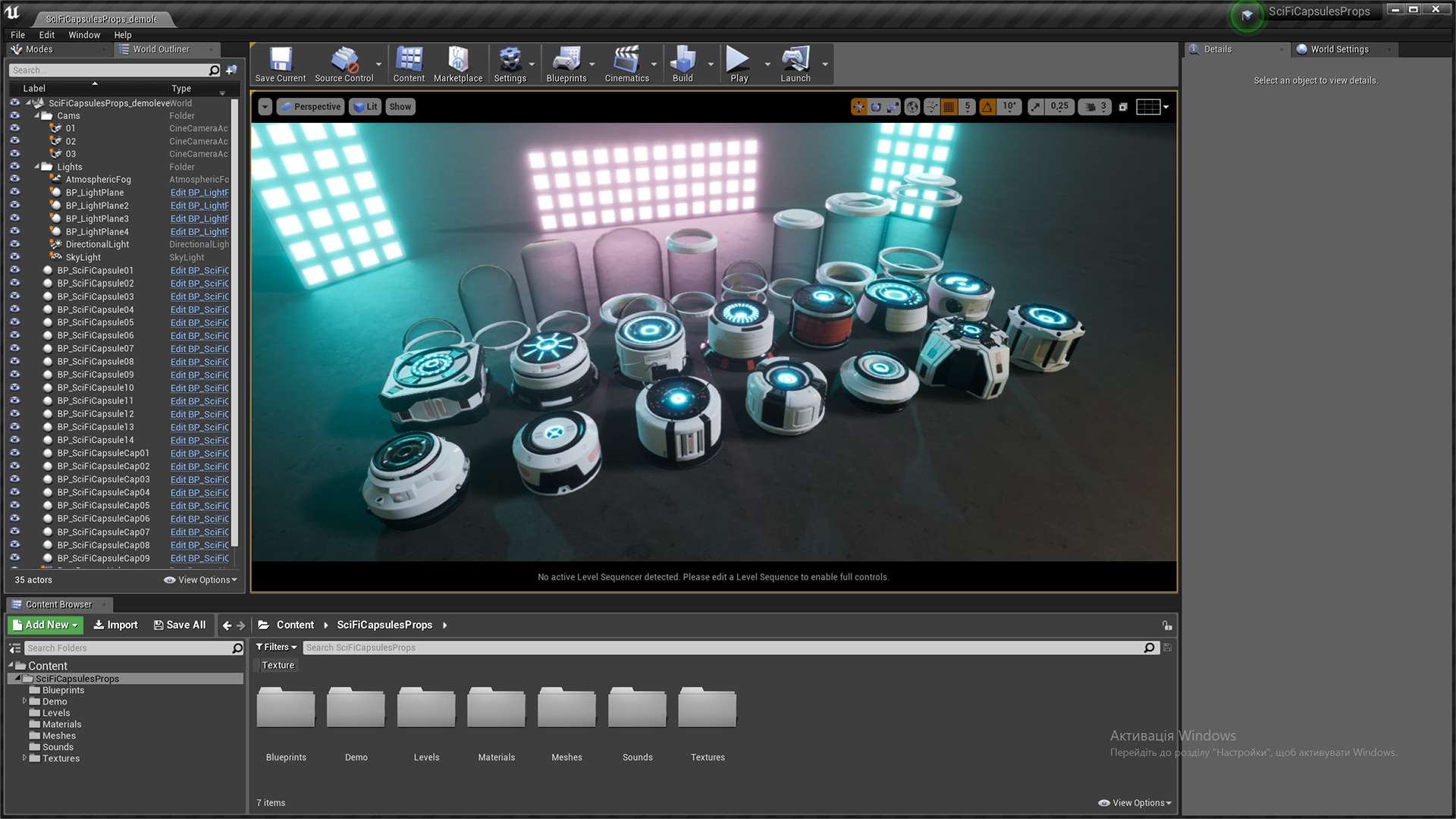Open the Window menu
Screen dimensions: 1456x819
[83, 35]
